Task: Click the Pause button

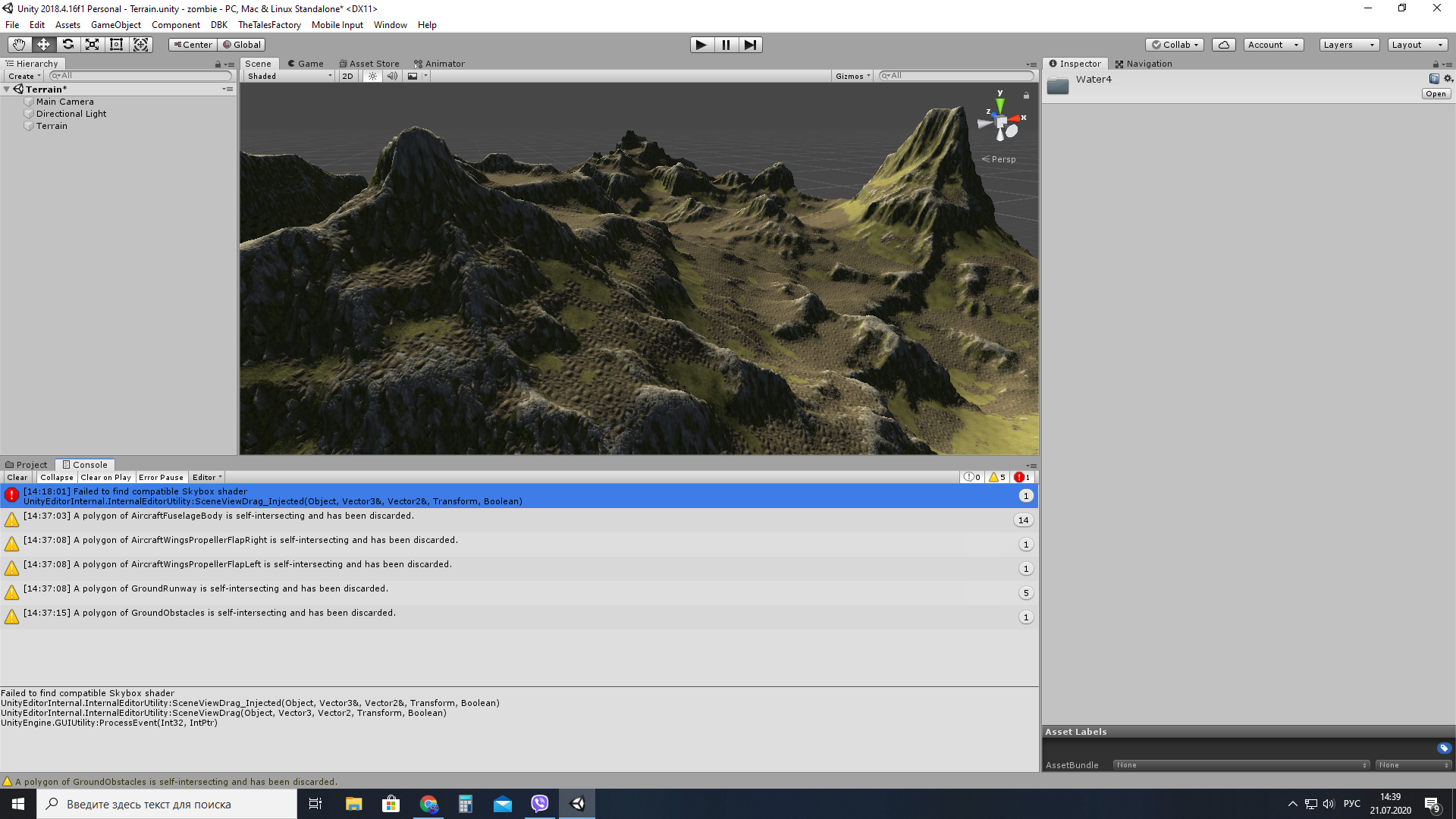Action: point(726,45)
